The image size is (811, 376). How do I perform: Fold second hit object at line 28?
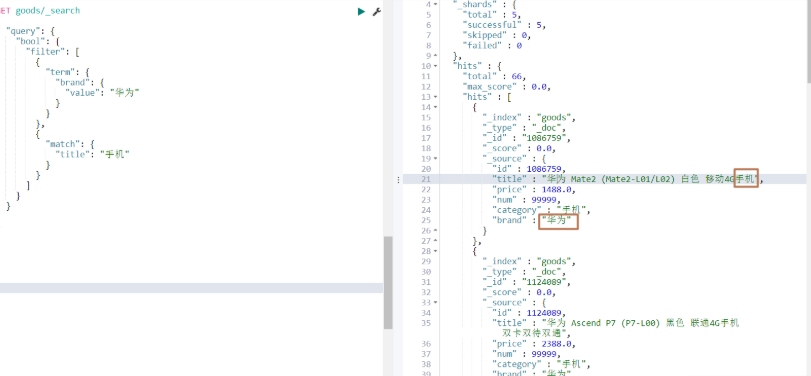(435, 251)
